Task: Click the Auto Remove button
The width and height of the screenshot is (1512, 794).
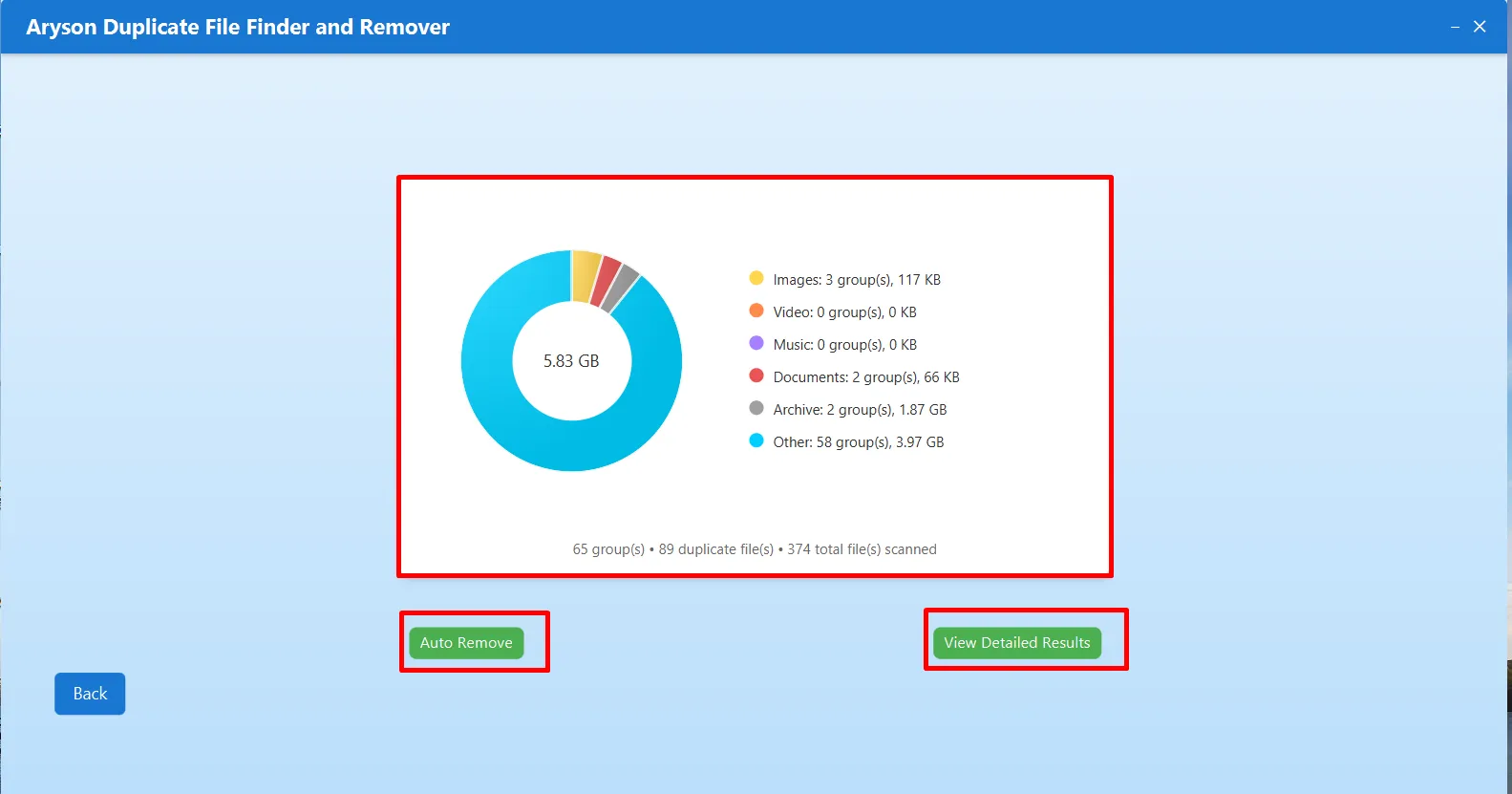Action: tap(466, 643)
